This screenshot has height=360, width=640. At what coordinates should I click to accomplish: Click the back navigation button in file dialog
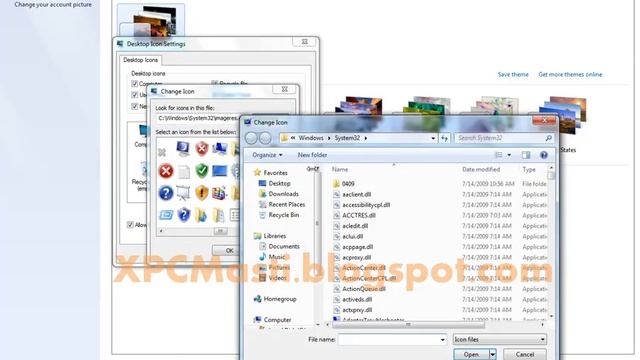pos(251,138)
